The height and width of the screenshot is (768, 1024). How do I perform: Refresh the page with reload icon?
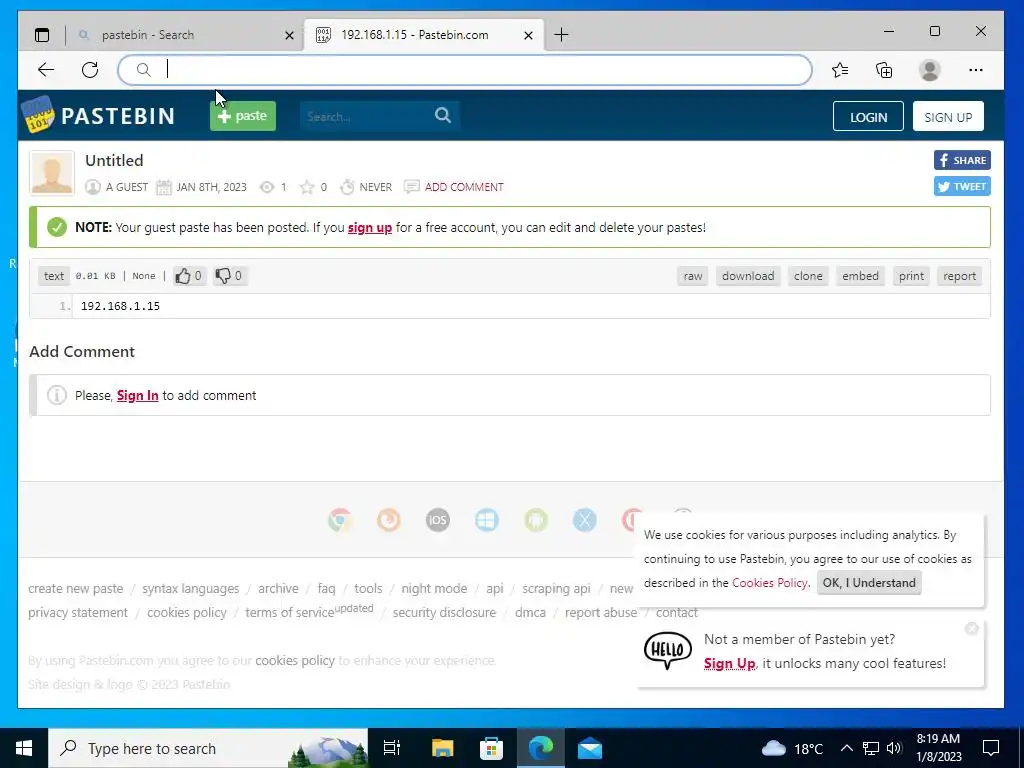pyautogui.click(x=90, y=70)
